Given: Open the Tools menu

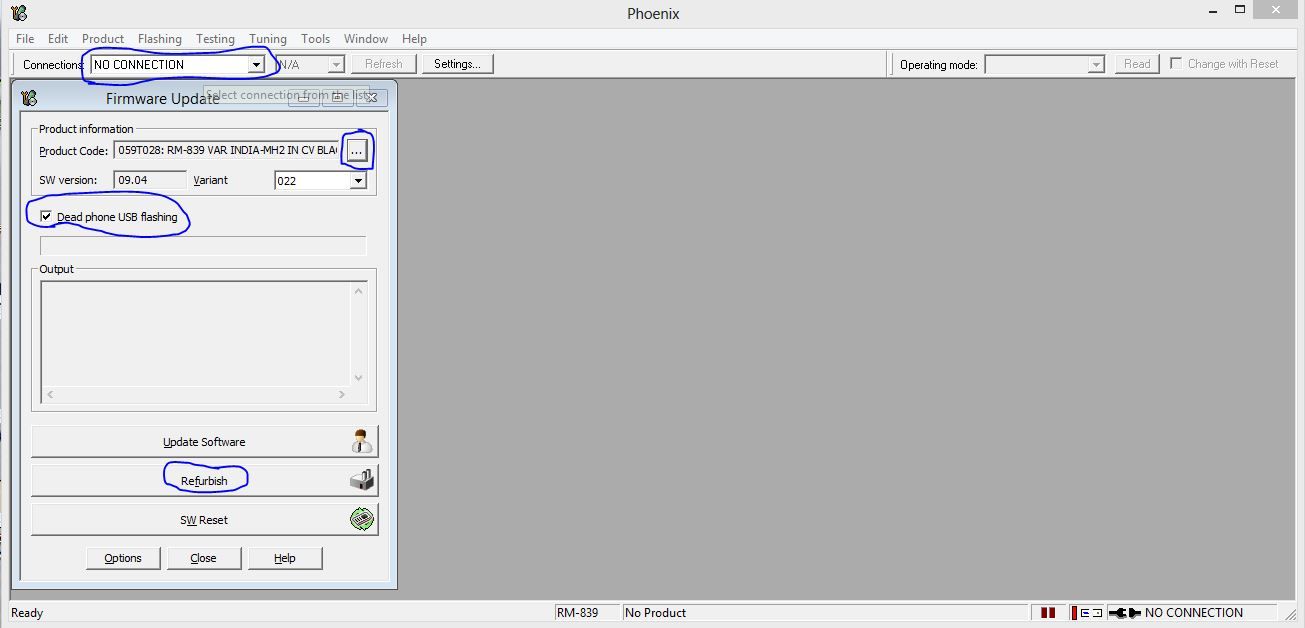Looking at the screenshot, I should click(x=316, y=39).
